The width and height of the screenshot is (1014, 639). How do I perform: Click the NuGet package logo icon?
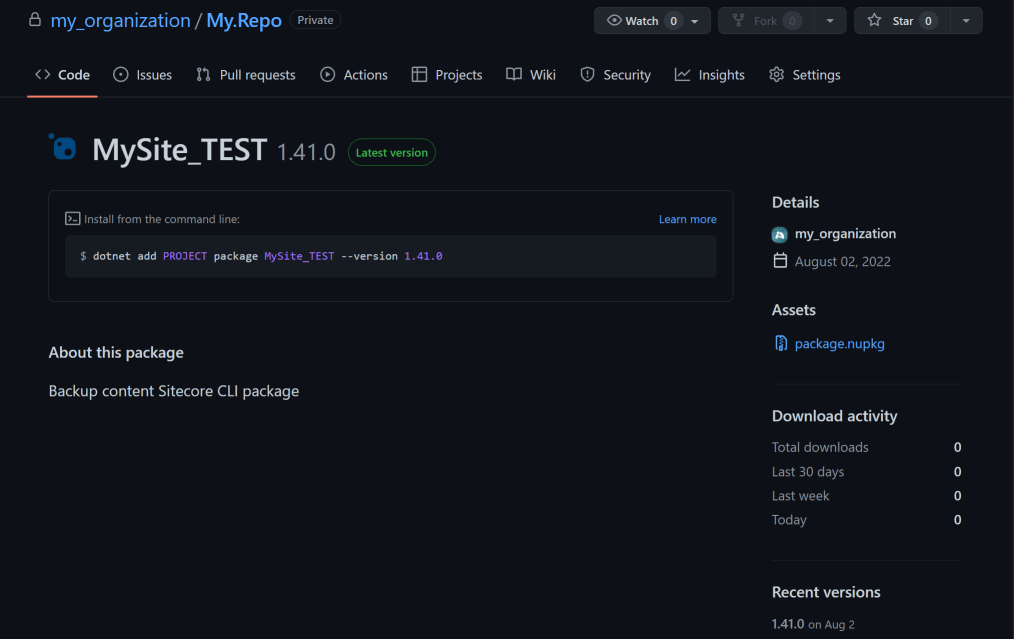[63, 147]
